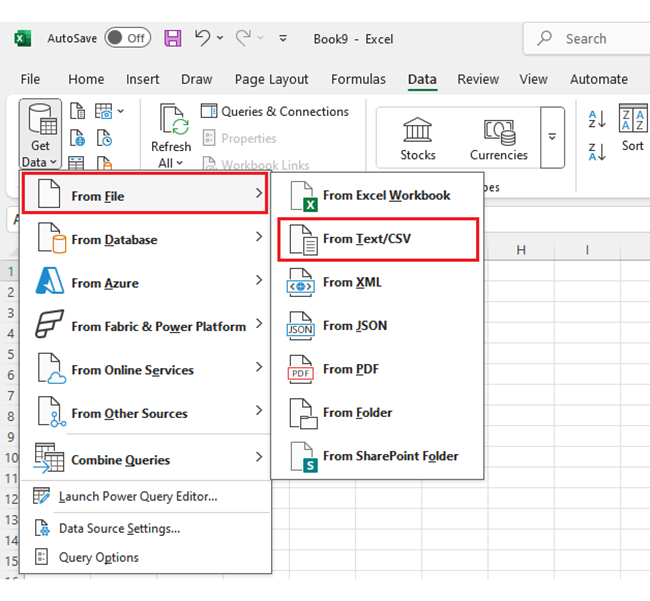Select From XML option
Viewport: 650px width, 601px height.
coord(377,283)
